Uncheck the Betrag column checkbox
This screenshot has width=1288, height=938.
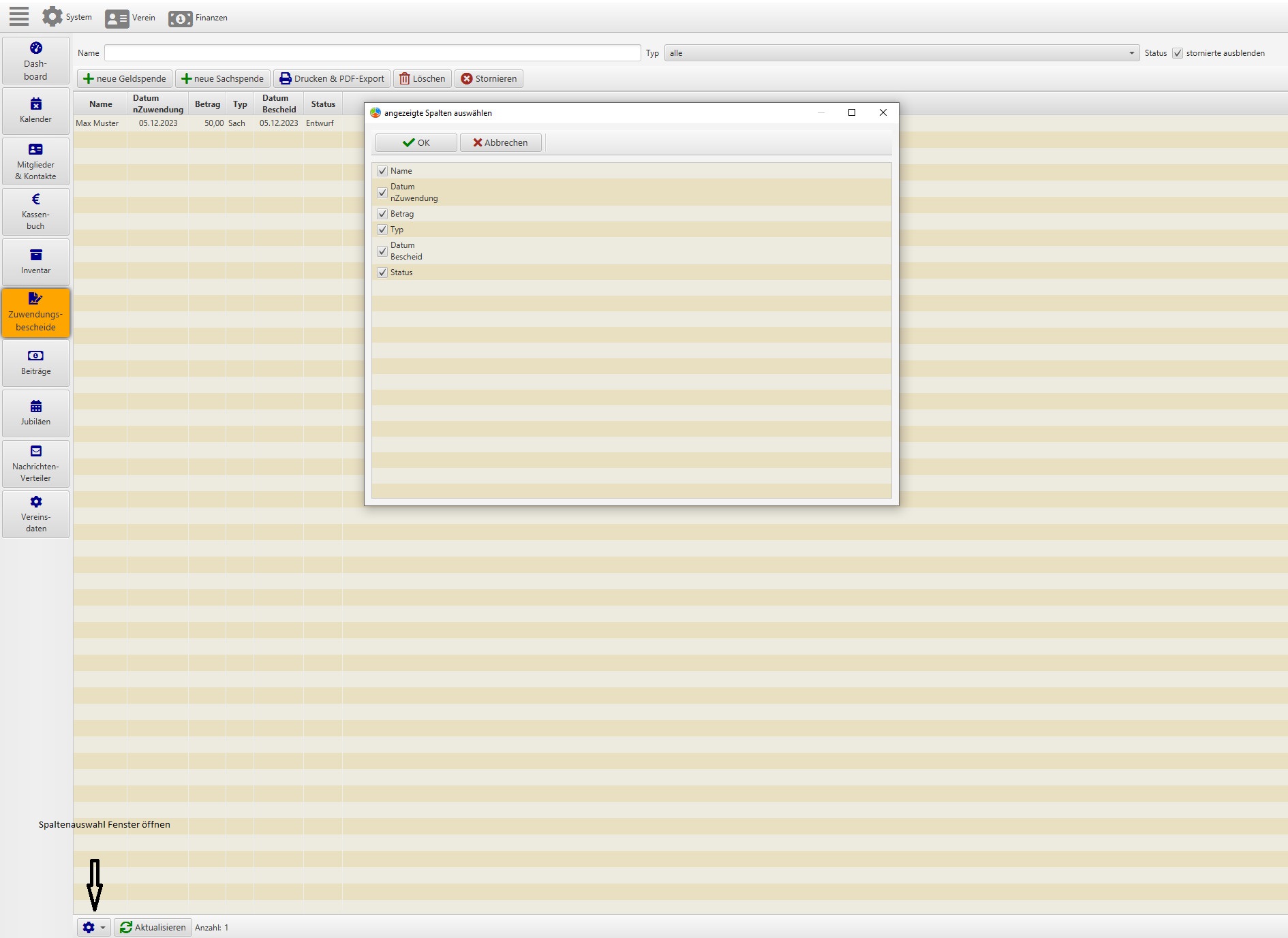[382, 214]
